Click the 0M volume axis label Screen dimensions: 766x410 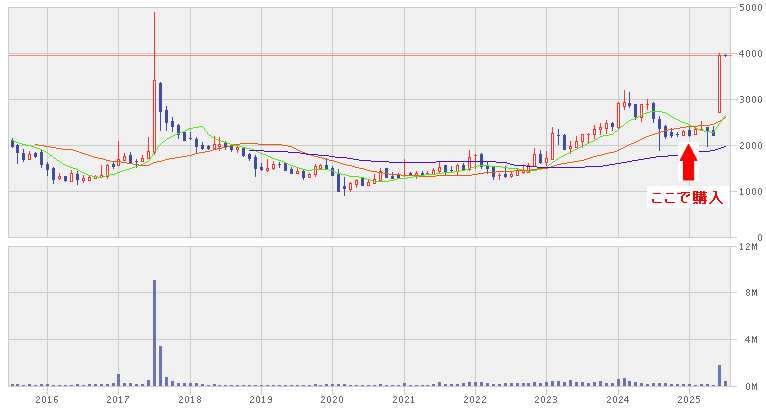pyautogui.click(x=751, y=387)
